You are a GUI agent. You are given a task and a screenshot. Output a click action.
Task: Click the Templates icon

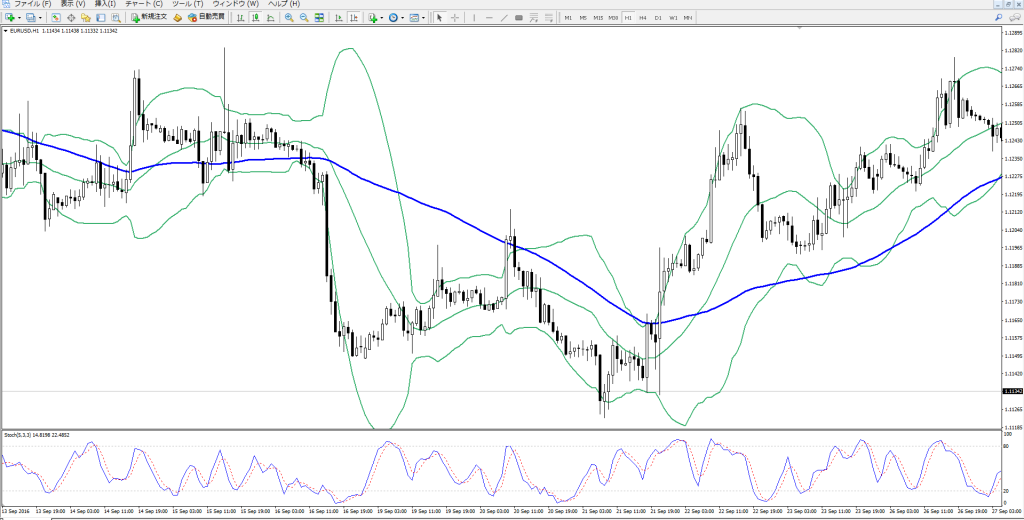(x=414, y=18)
